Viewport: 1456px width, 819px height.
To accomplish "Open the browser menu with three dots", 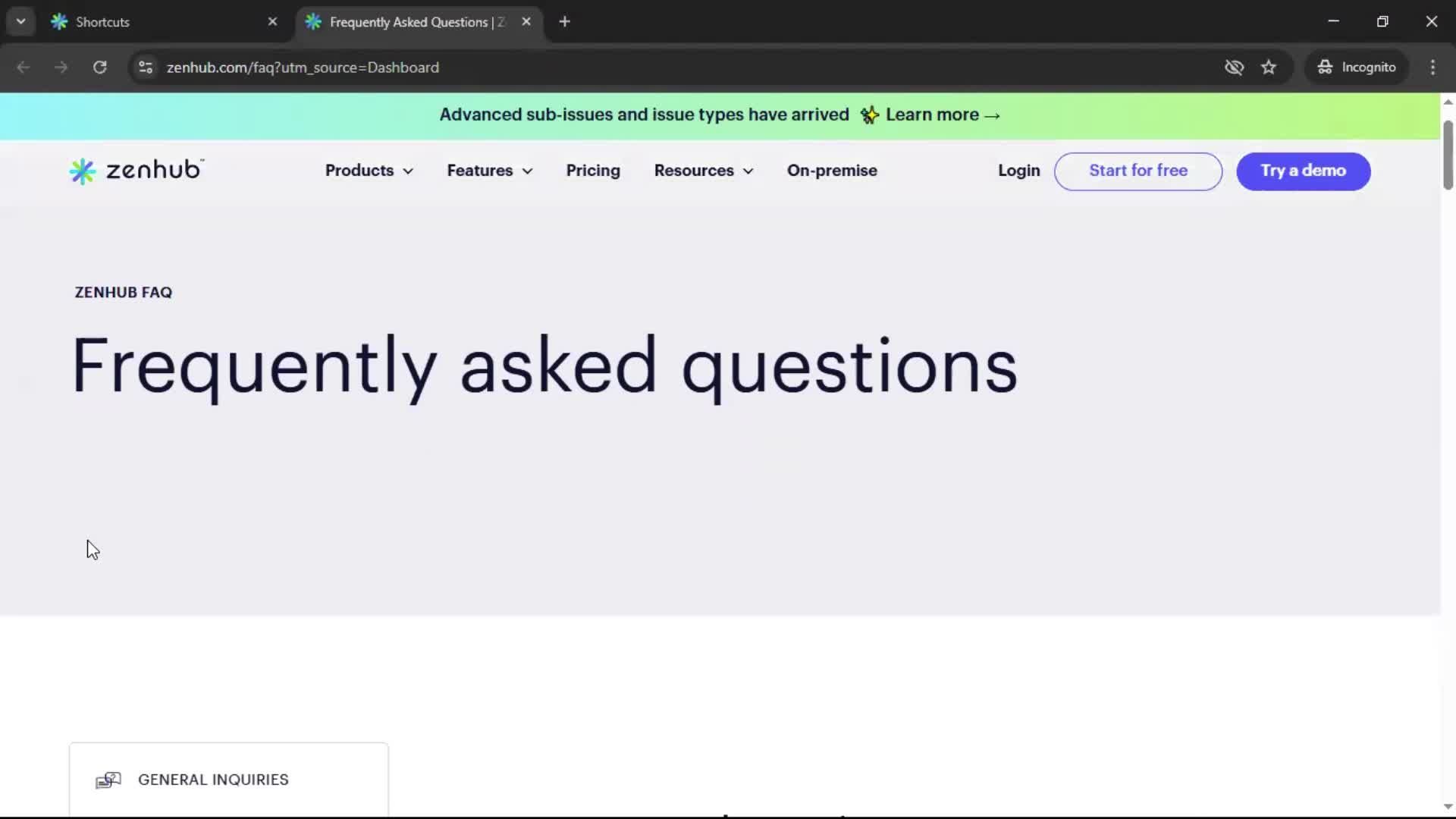I will pyautogui.click(x=1433, y=67).
